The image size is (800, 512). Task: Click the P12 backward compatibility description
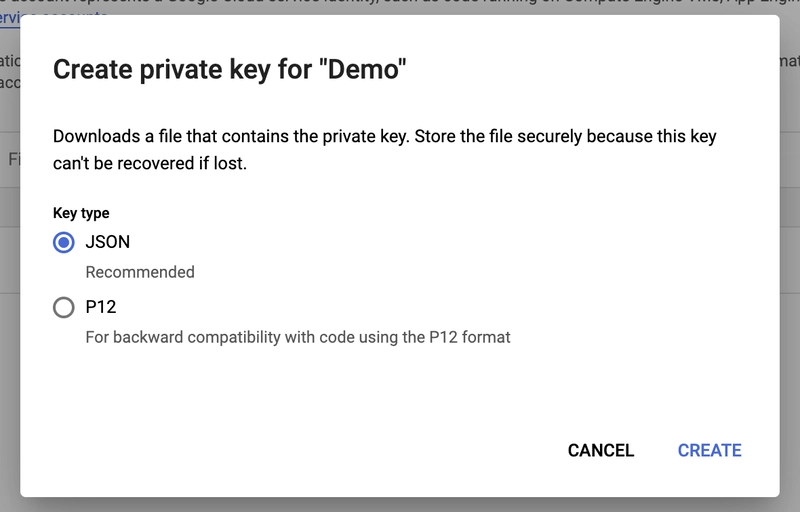[x=298, y=337]
